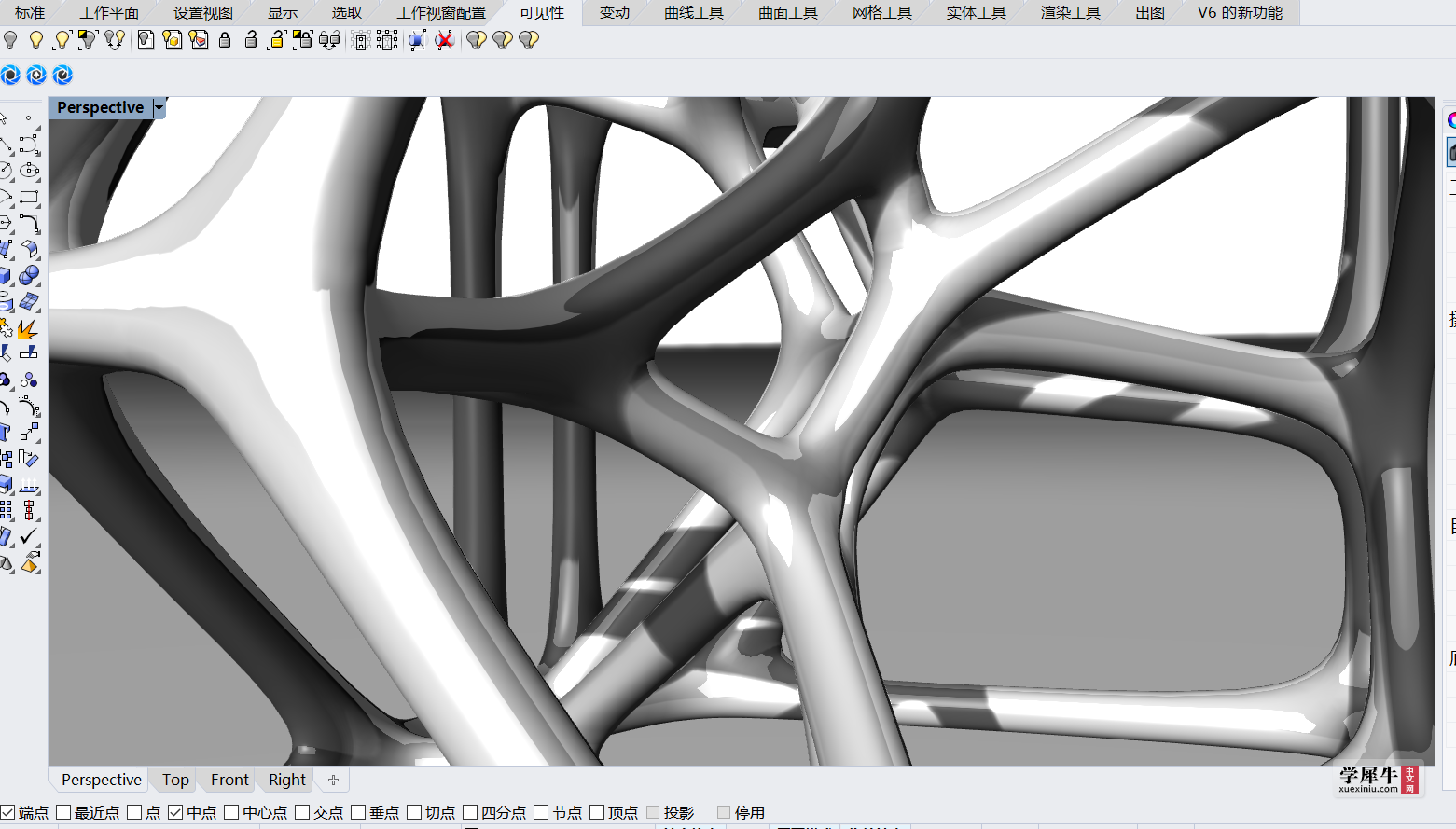
Task: Click the Swap hidden and visible icon
Action: click(x=115, y=40)
